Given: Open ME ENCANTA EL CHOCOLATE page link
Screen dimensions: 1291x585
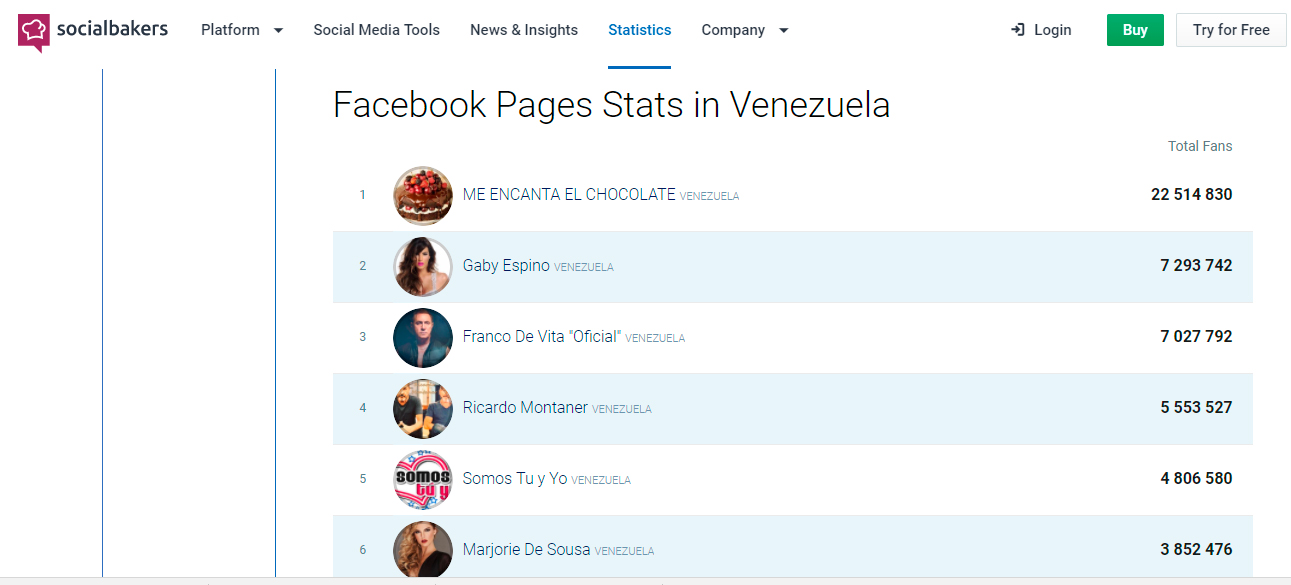Looking at the screenshot, I should [x=569, y=195].
